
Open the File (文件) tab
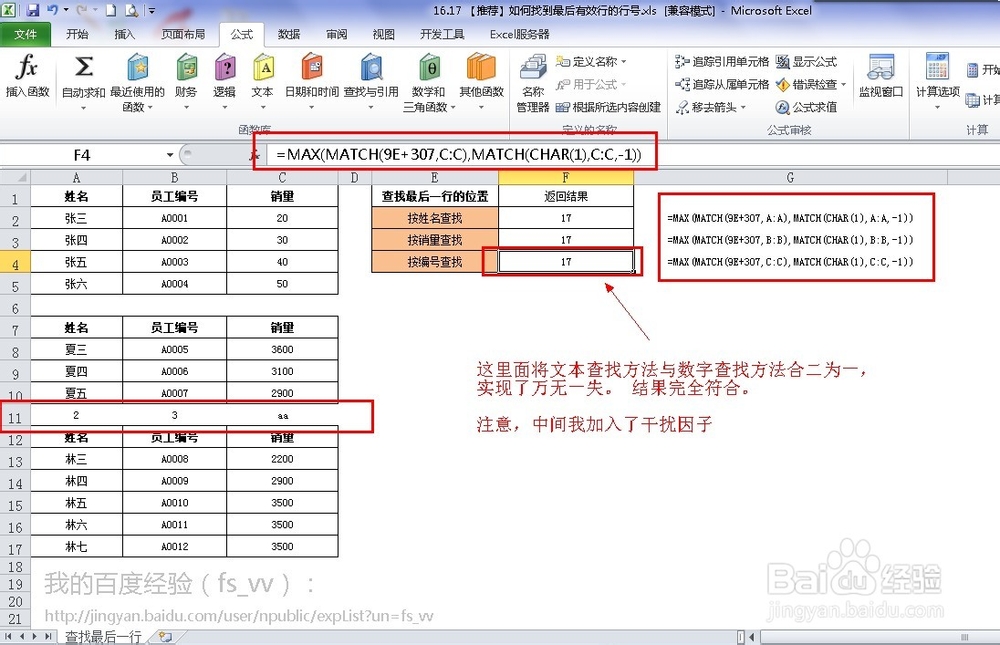(25, 34)
